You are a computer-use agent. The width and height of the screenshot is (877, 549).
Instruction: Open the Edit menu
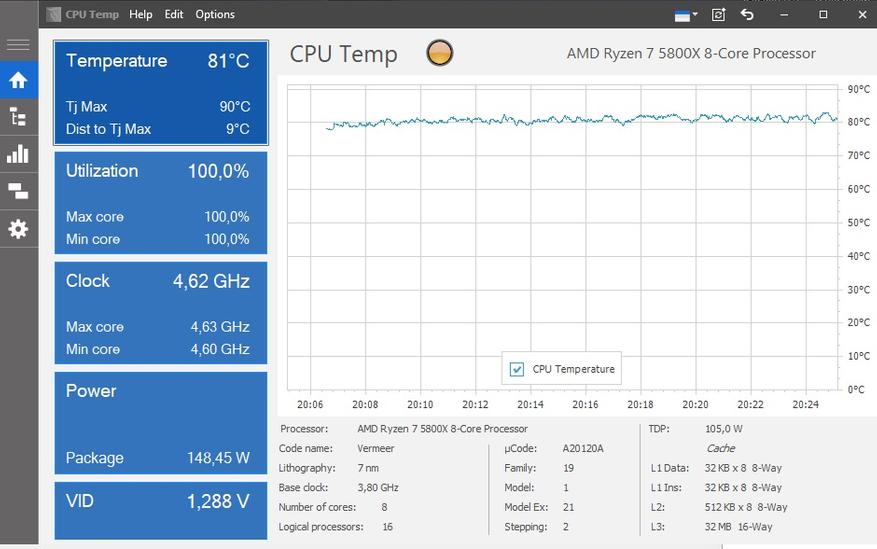point(174,15)
